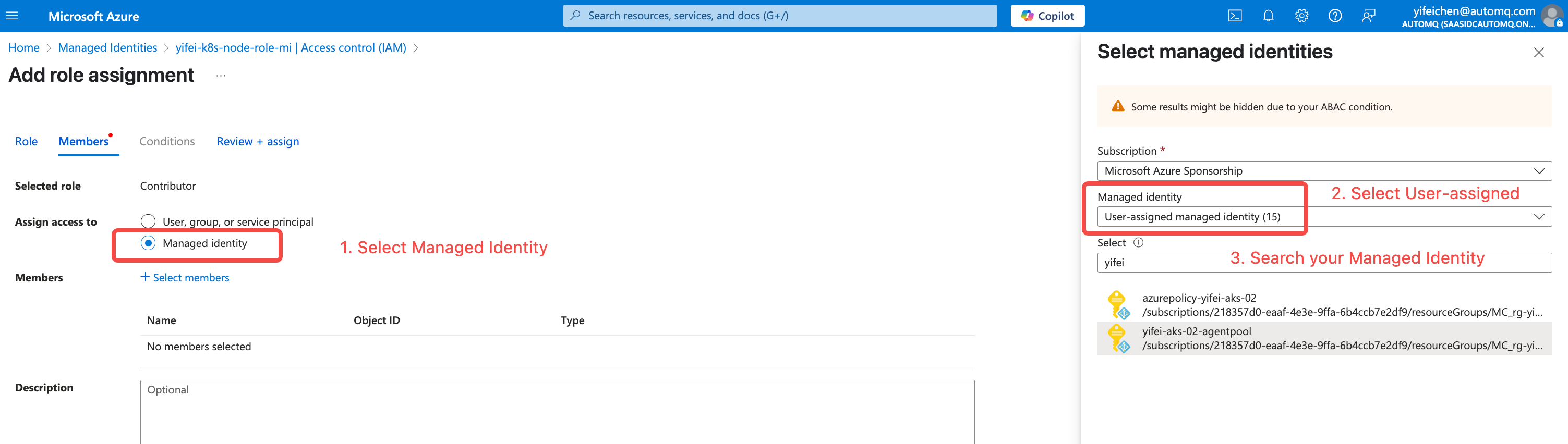
Task: Click the Microsoft Azure logo text
Action: (x=94, y=17)
